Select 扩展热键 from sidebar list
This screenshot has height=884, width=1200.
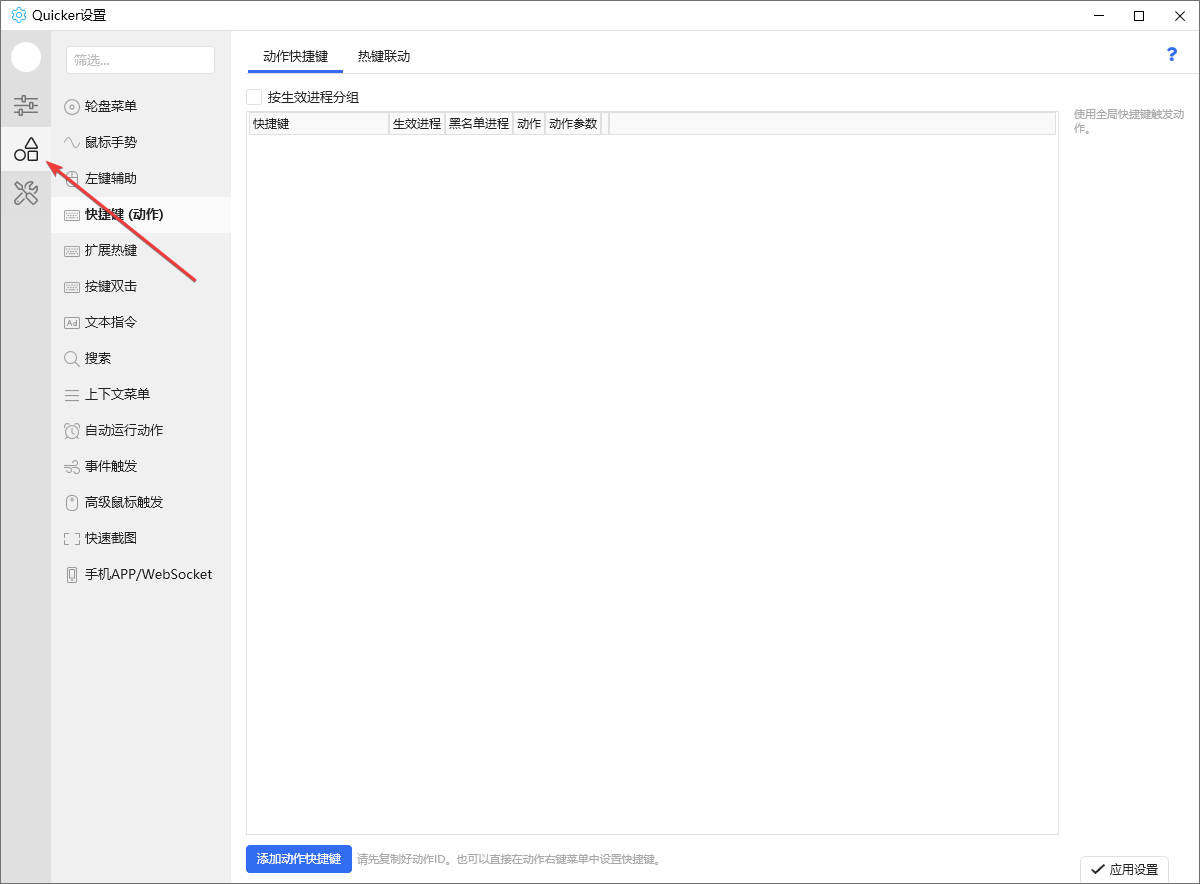(x=110, y=250)
